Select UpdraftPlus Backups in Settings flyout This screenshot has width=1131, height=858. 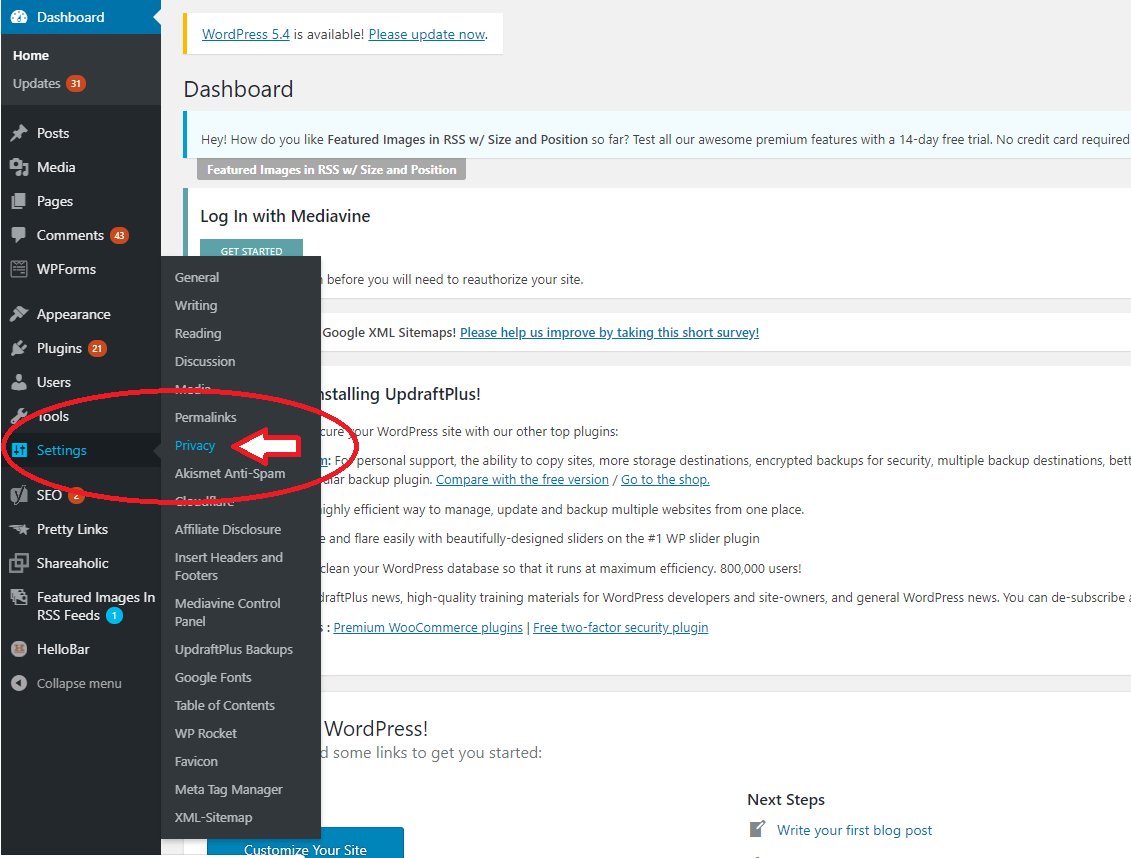234,650
